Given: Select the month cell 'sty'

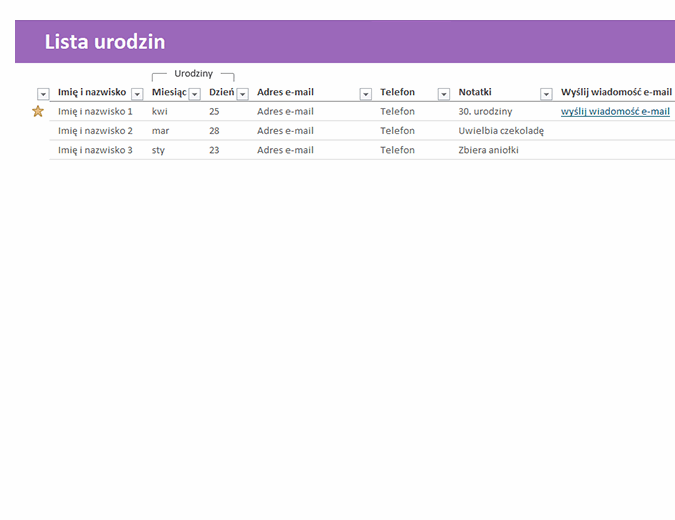Looking at the screenshot, I should (159, 150).
